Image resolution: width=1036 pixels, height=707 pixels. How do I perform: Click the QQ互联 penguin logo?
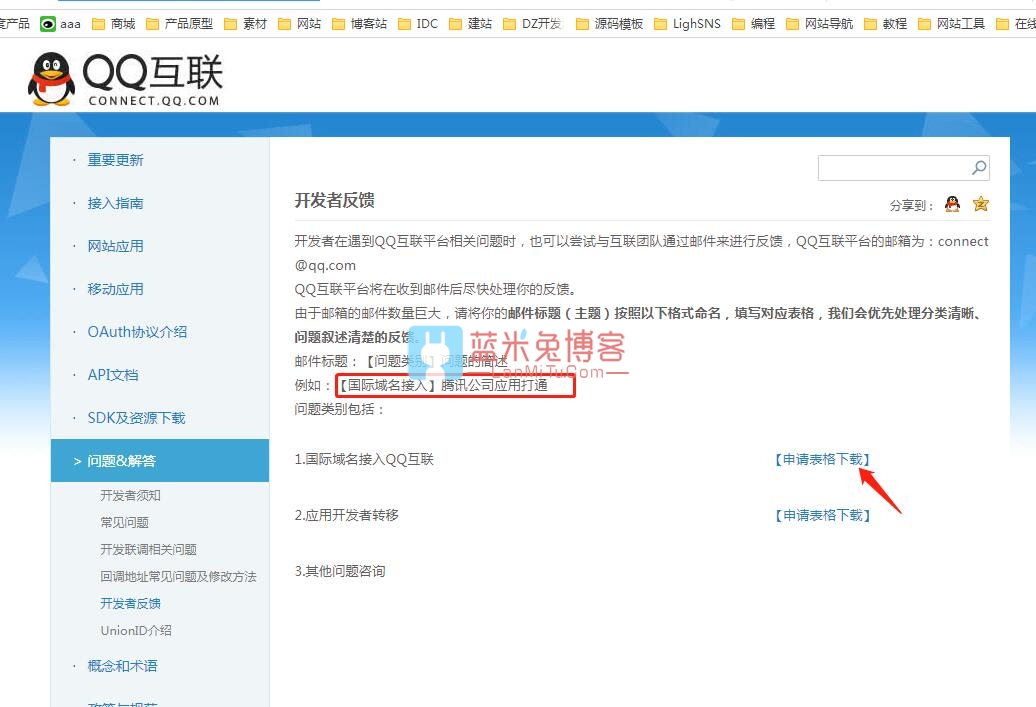click(x=125, y=79)
